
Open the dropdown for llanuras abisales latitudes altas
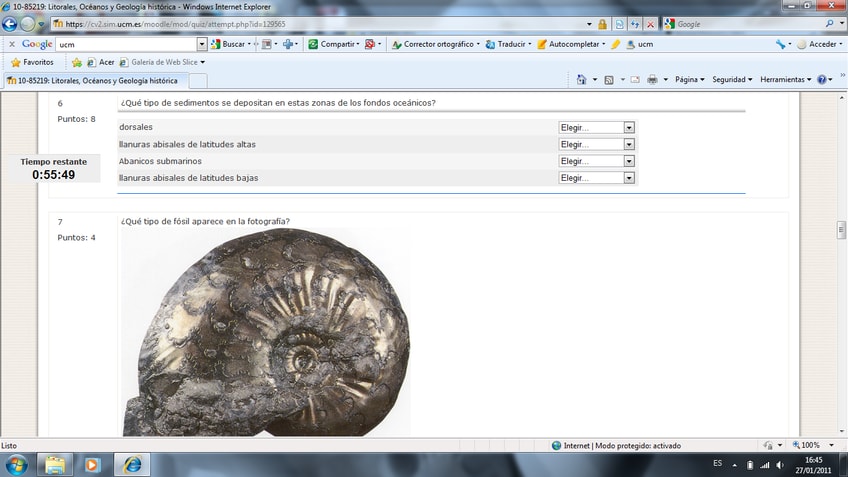[x=597, y=145]
